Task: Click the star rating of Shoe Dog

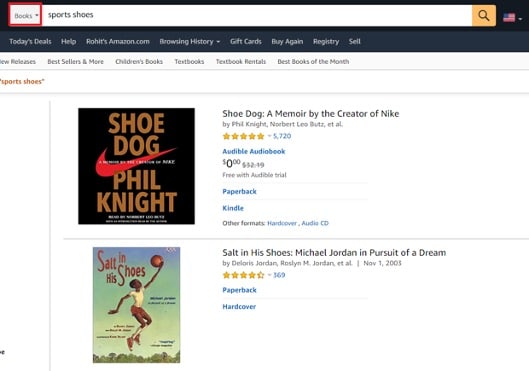Action: (243, 136)
